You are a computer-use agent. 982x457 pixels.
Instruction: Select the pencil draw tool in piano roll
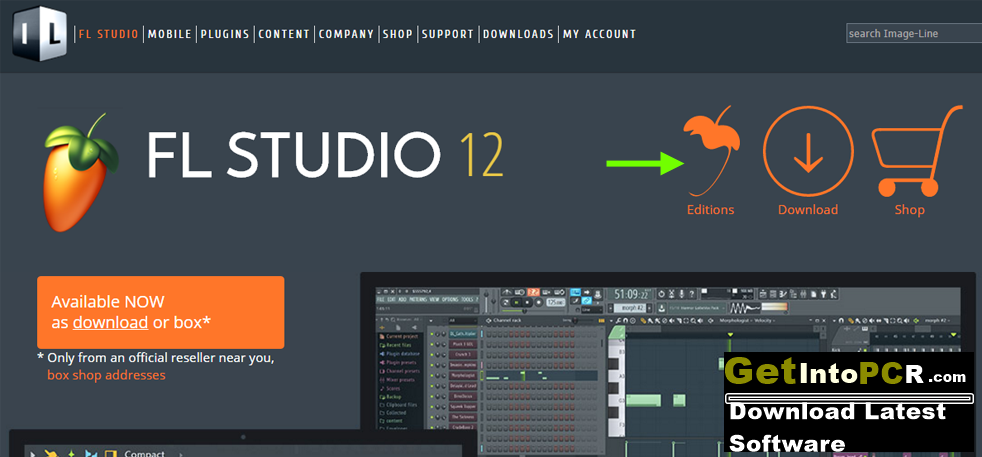click(x=643, y=321)
